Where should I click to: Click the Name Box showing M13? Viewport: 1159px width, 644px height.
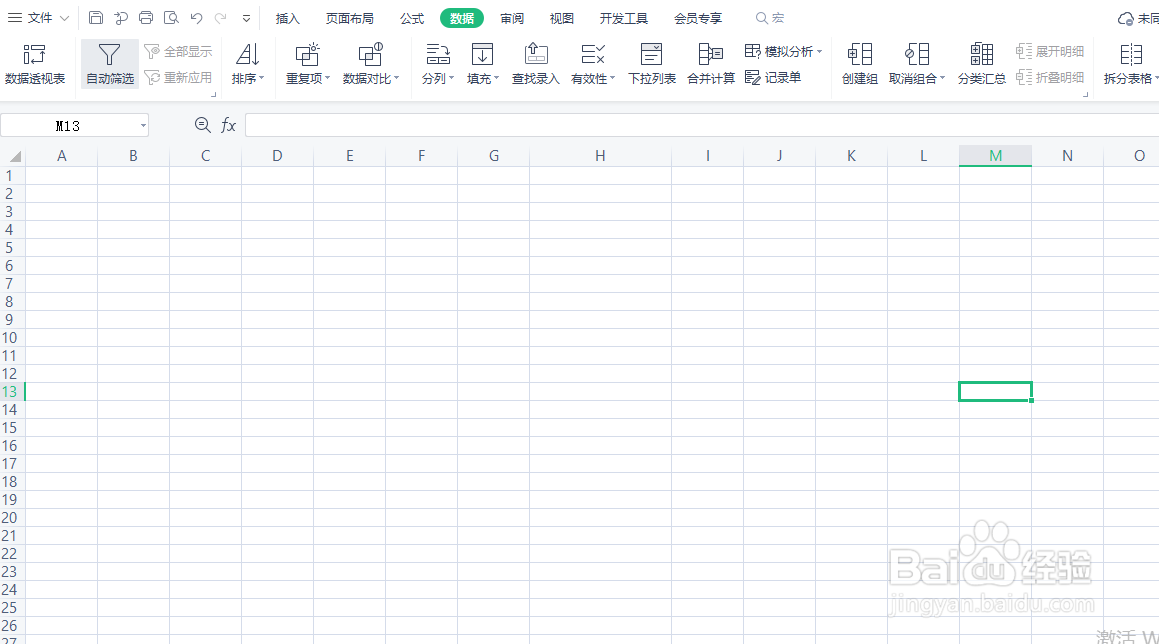(x=68, y=126)
